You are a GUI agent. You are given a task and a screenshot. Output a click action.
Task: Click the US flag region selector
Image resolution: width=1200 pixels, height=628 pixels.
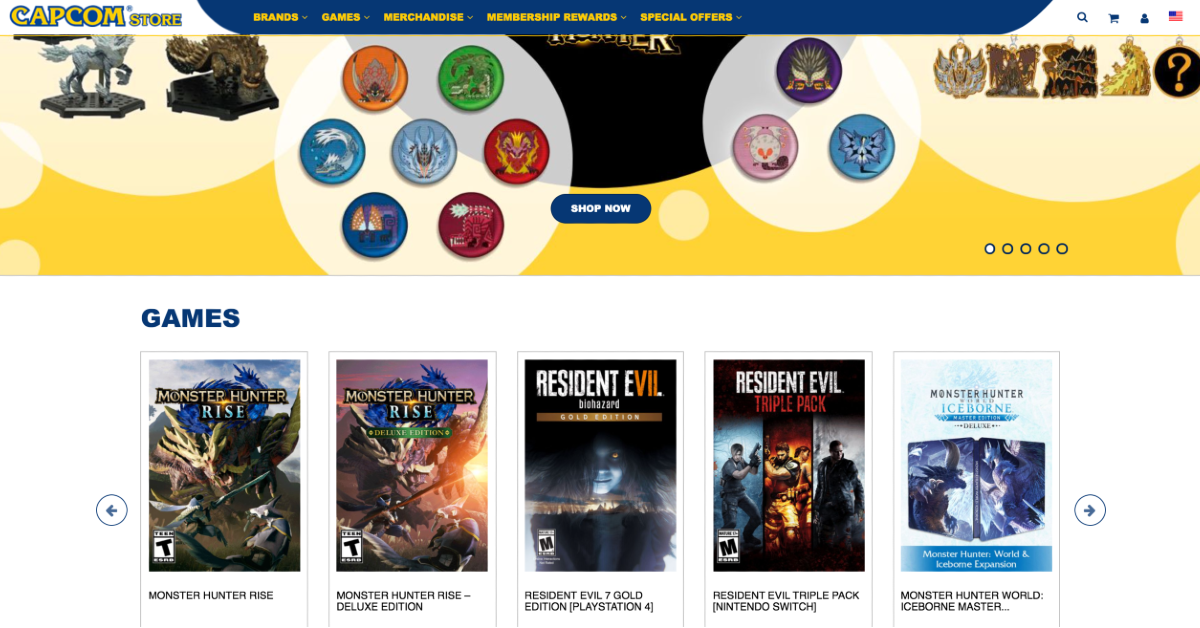[1176, 16]
